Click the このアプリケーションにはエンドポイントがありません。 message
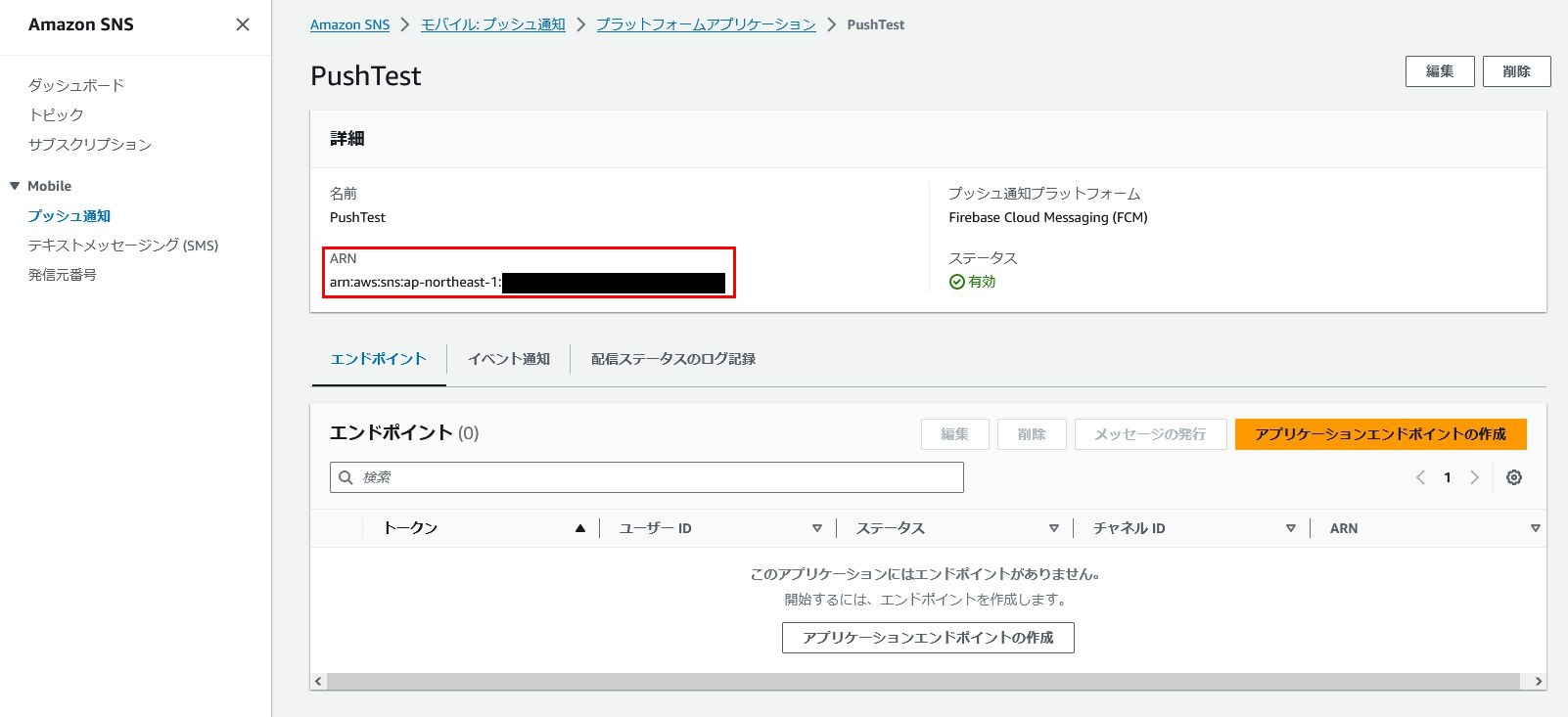The width and height of the screenshot is (1568, 717). (x=926, y=574)
